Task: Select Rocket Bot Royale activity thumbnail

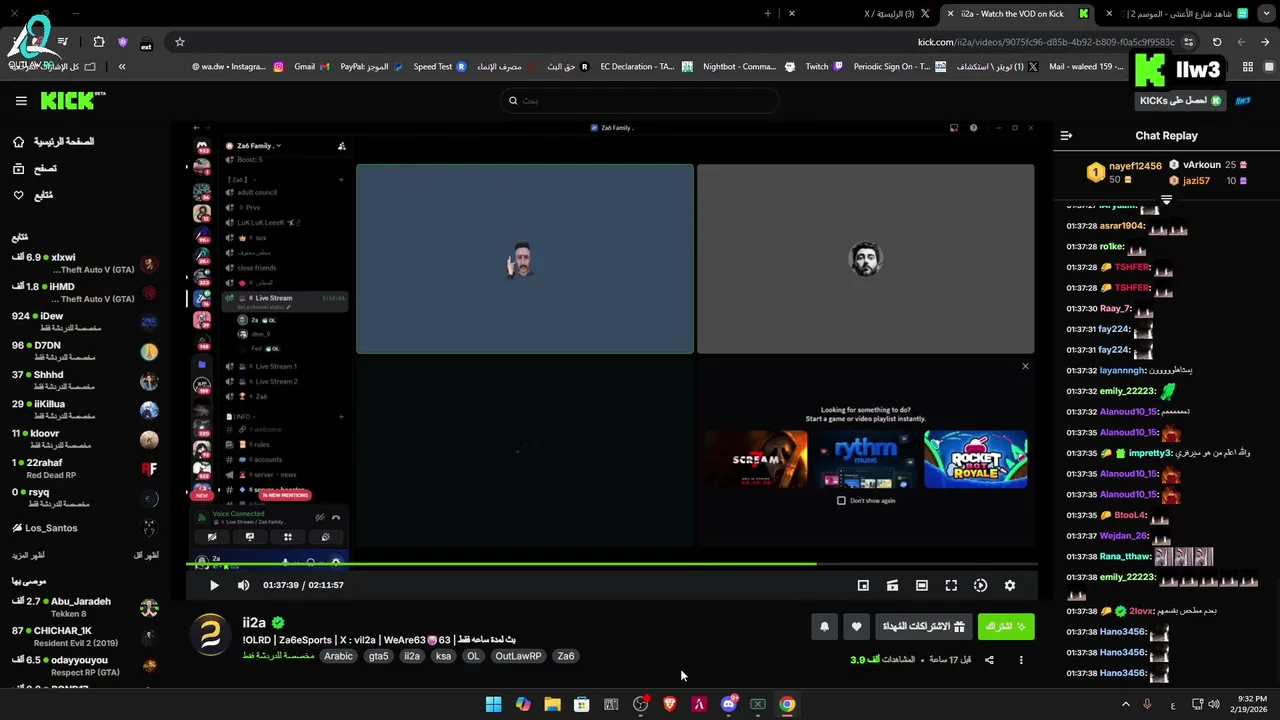Action: [x=975, y=459]
